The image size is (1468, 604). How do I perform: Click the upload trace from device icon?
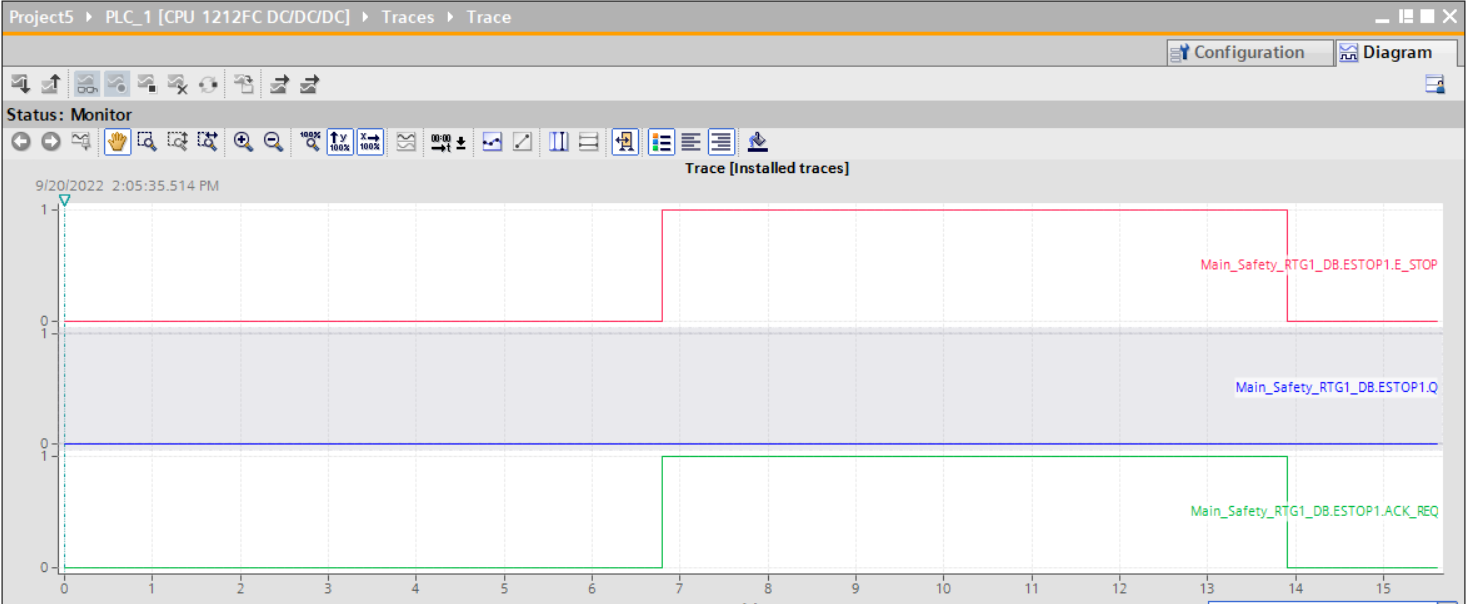tap(50, 84)
